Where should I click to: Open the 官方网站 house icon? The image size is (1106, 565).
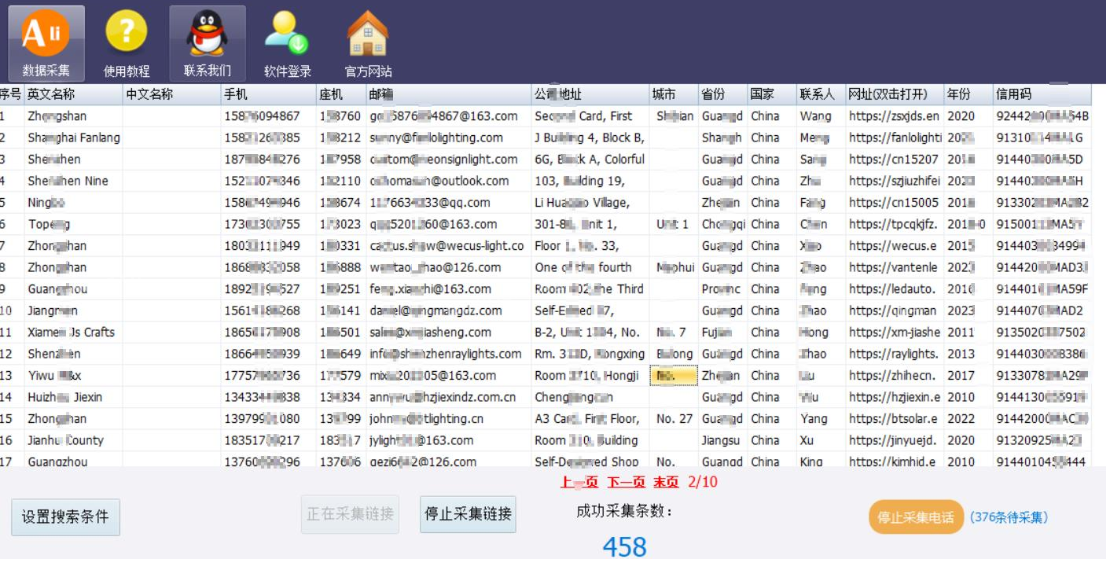tap(367, 44)
